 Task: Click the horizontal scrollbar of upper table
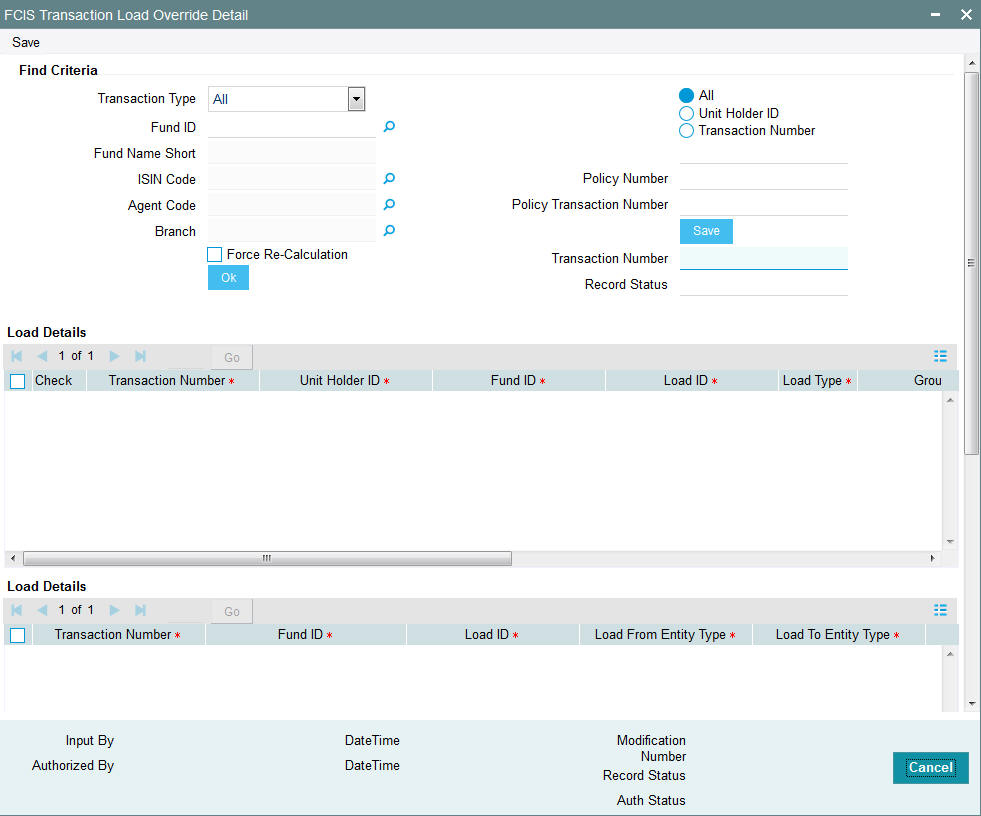coord(267,558)
